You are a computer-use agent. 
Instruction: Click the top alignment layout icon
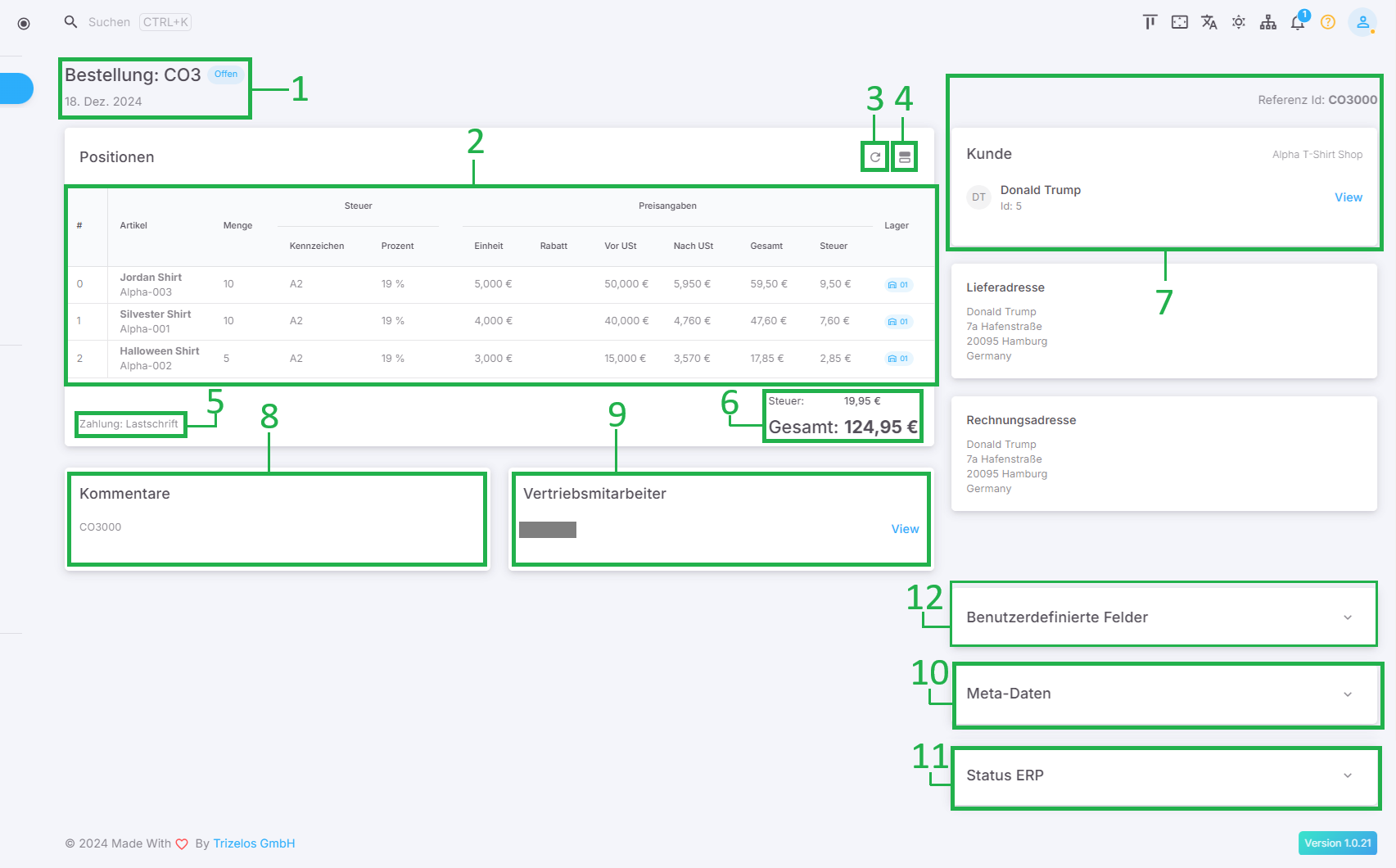pos(1150,22)
